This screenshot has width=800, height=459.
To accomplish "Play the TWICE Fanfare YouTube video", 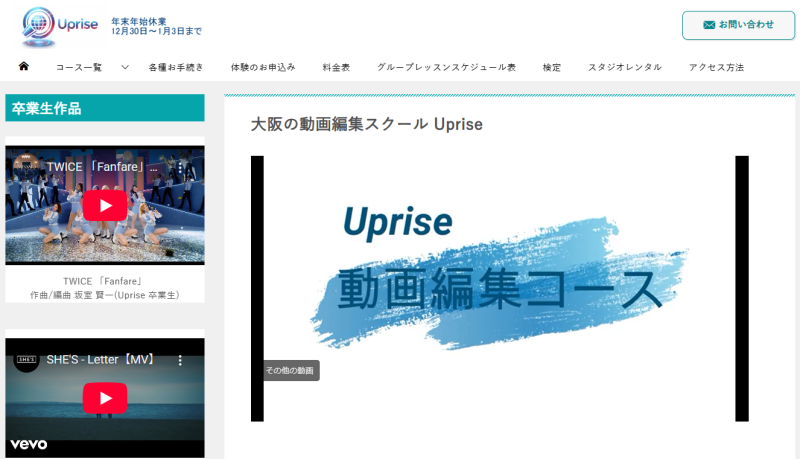I will tap(105, 206).
